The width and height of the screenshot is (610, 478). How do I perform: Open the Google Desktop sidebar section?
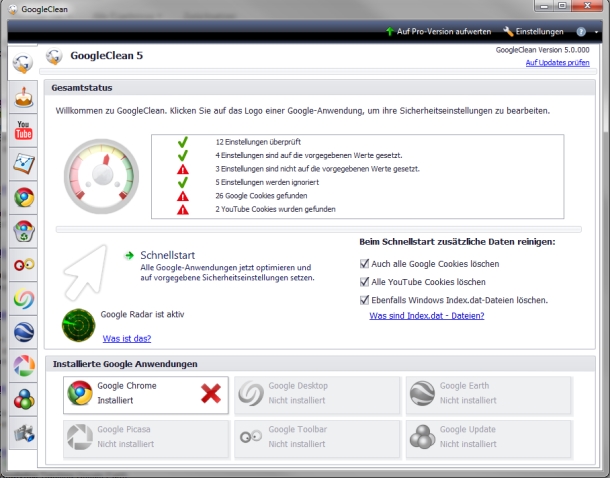(23, 298)
